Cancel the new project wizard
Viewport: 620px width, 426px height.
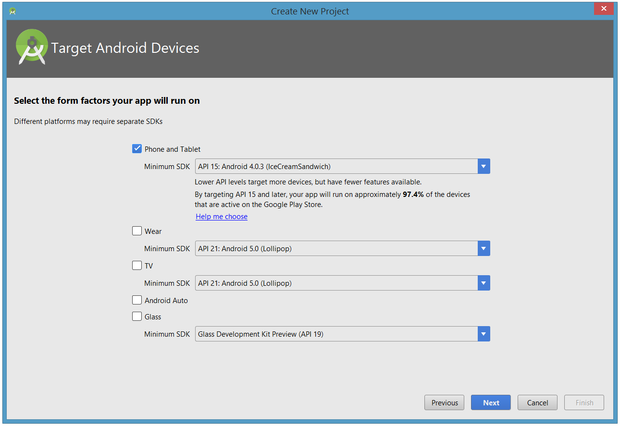537,403
